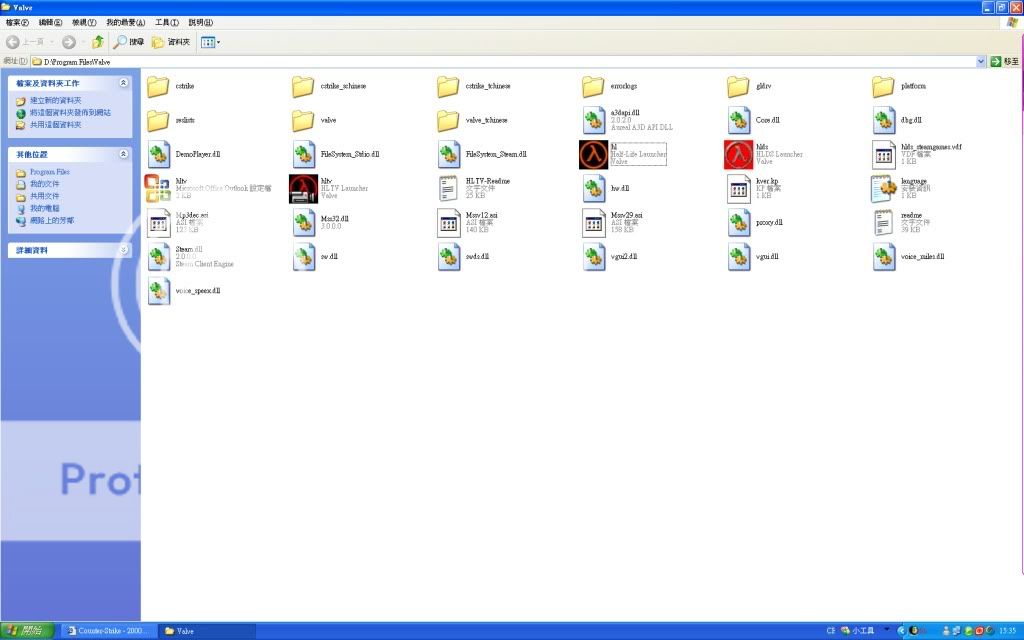Expand the 詳細資料 panel

tap(123, 250)
